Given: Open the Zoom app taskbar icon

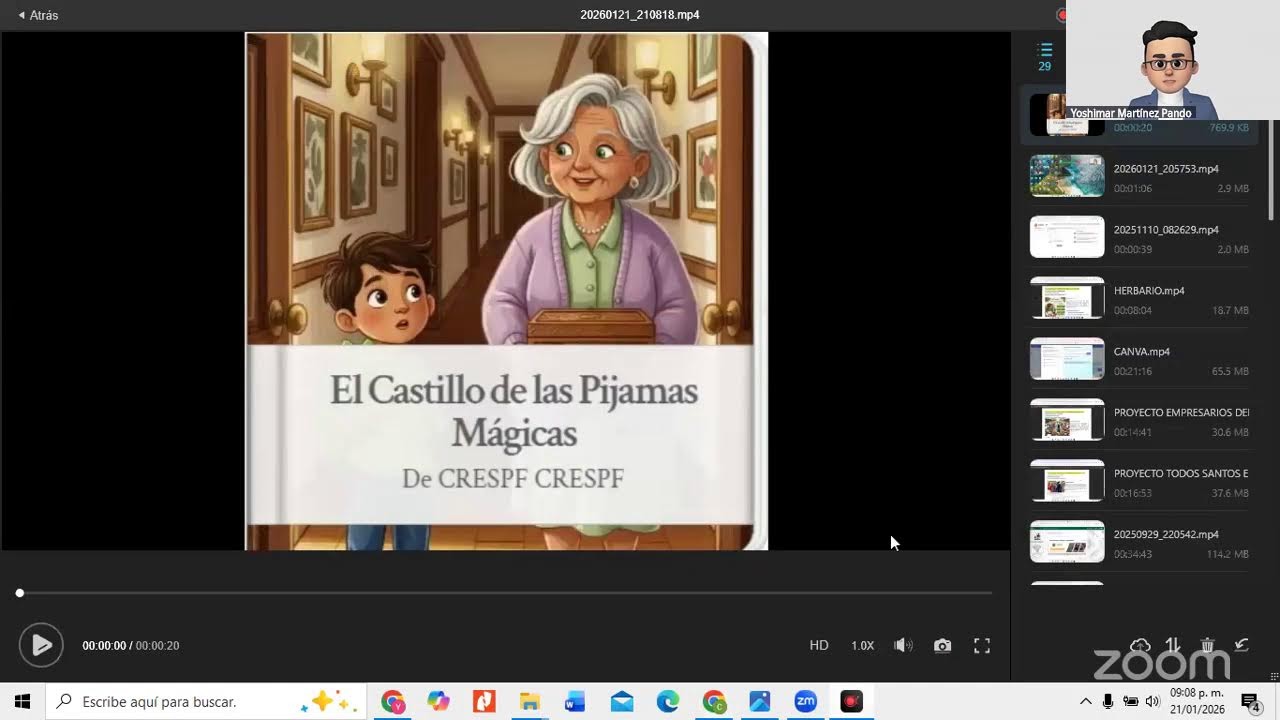Looking at the screenshot, I should [805, 702].
